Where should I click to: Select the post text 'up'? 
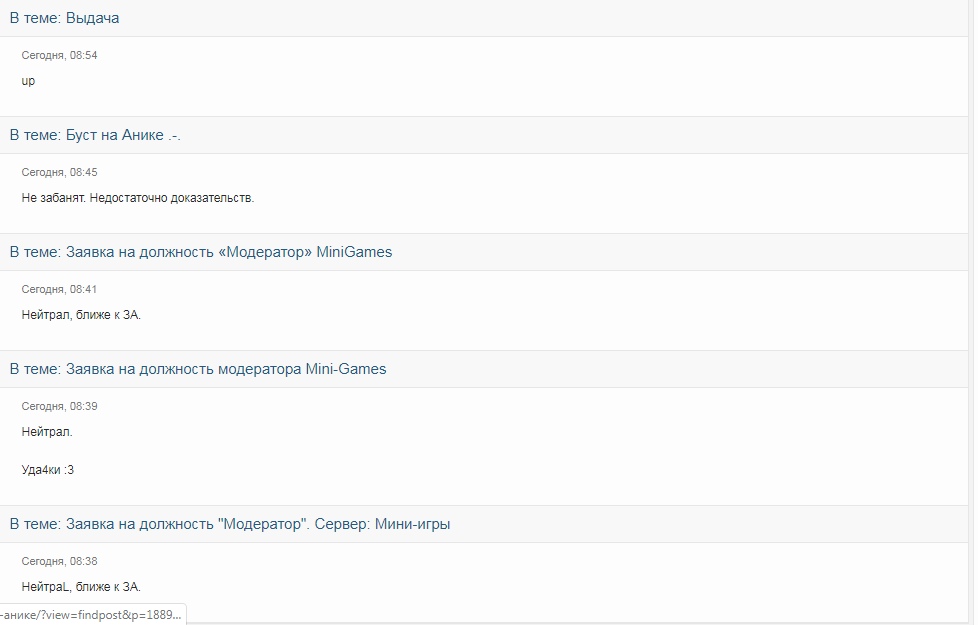pyautogui.click(x=28, y=81)
